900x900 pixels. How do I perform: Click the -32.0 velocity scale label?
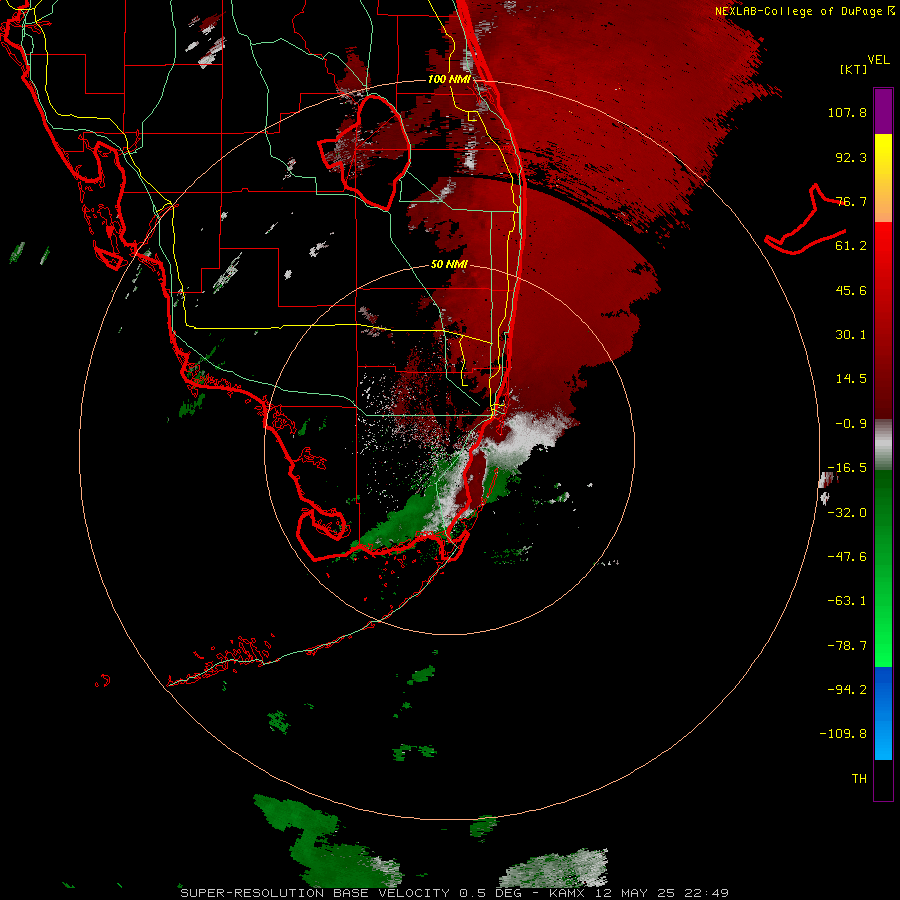(x=847, y=513)
